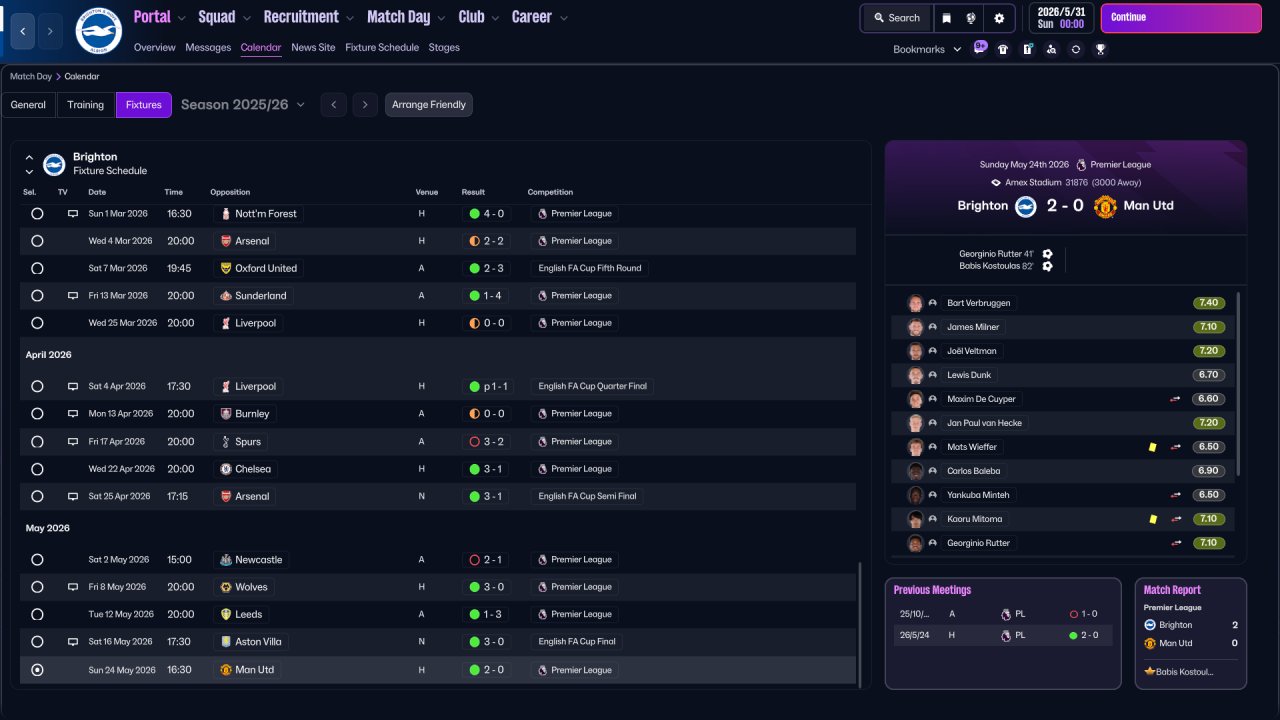Screen dimensions: 1280x720
Task: Click the TV icon on the Aston Villa row
Action: pyautogui.click(x=73, y=642)
